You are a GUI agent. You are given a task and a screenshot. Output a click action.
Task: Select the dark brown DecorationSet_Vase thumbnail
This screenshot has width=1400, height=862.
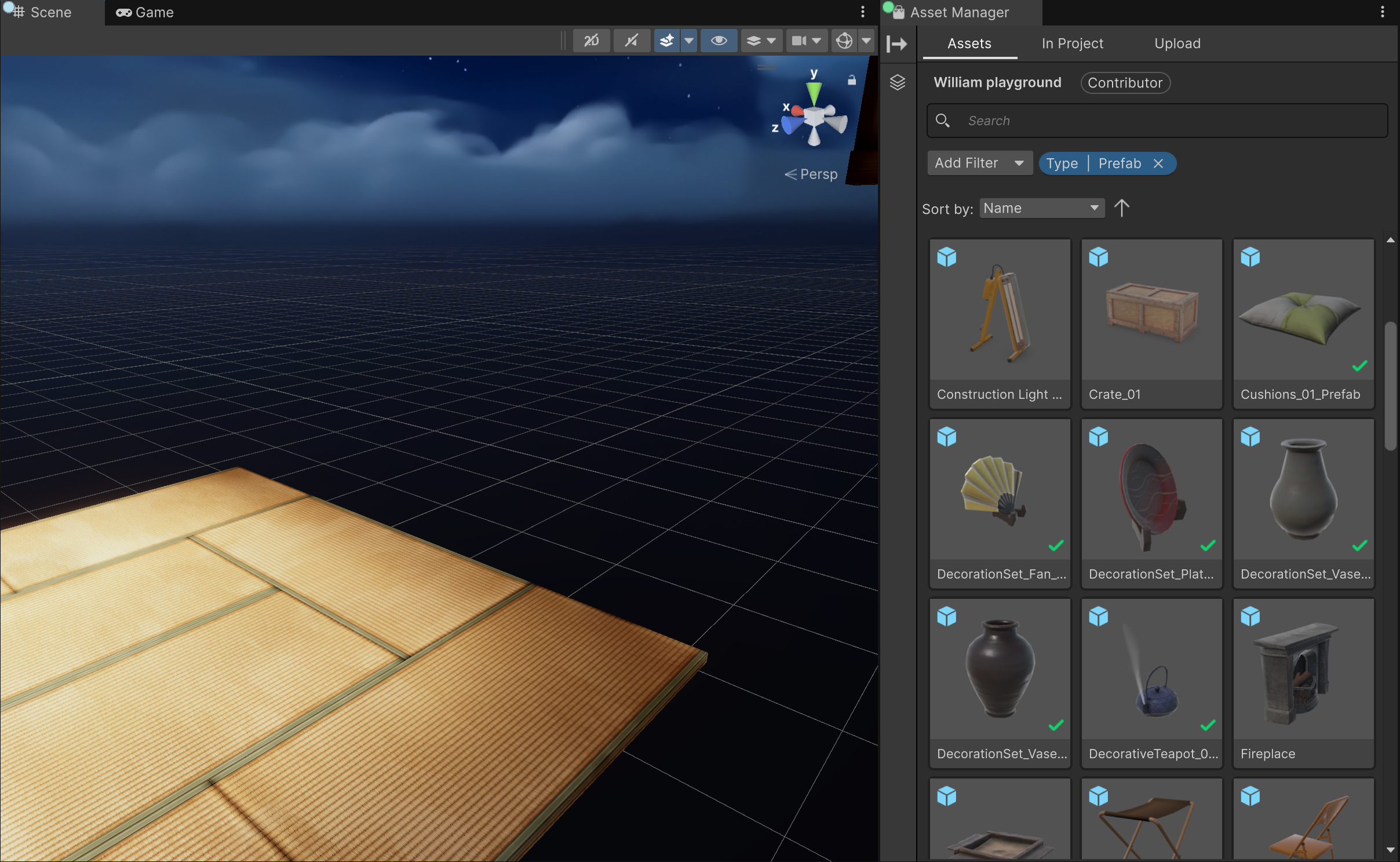pos(1000,669)
